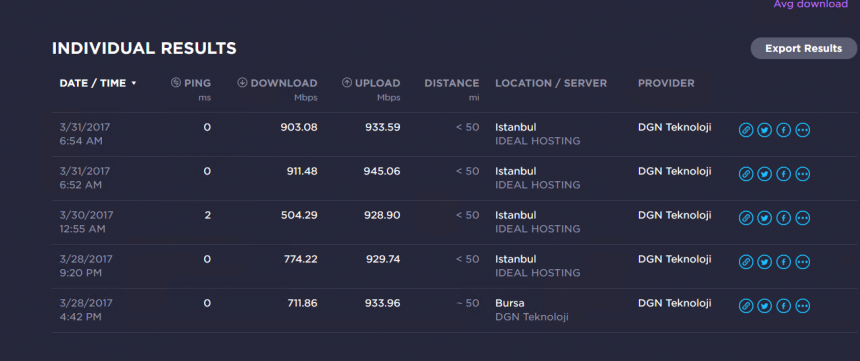Viewport: 860px width, 361px height.
Task: Copy link icon for 6:52 AM result
Action: coord(746,174)
